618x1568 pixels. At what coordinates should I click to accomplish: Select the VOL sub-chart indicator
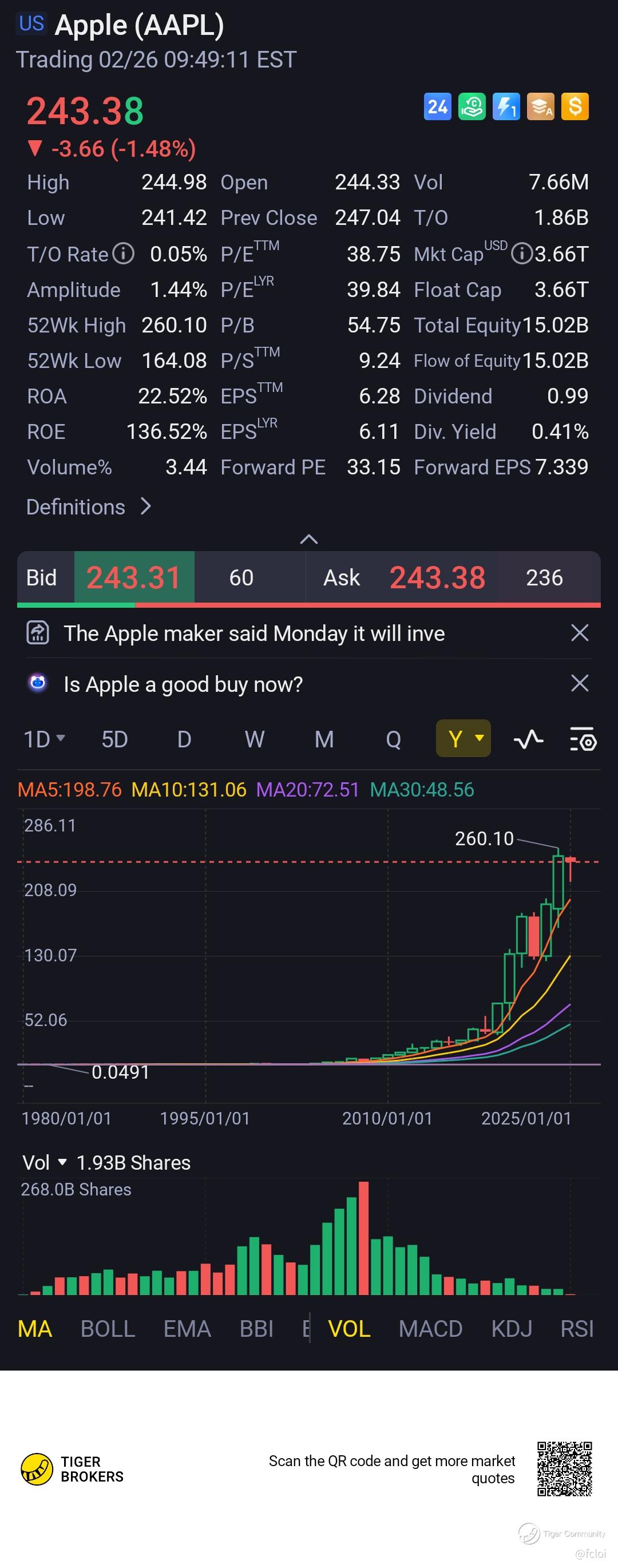(x=349, y=1329)
